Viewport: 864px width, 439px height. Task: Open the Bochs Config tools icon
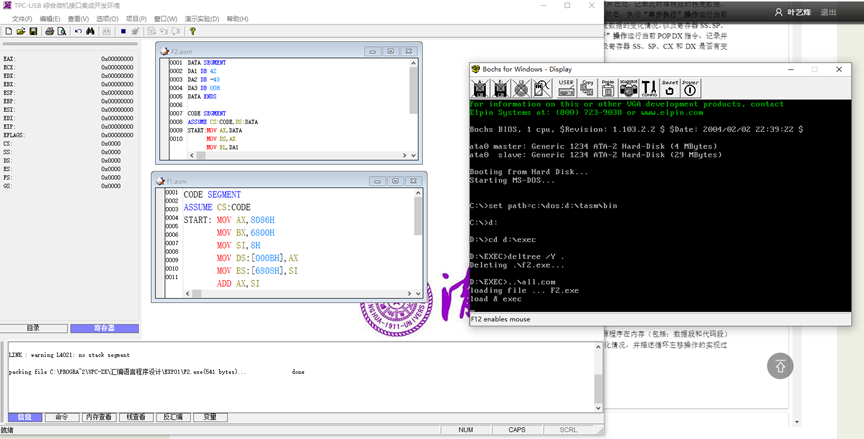click(649, 88)
